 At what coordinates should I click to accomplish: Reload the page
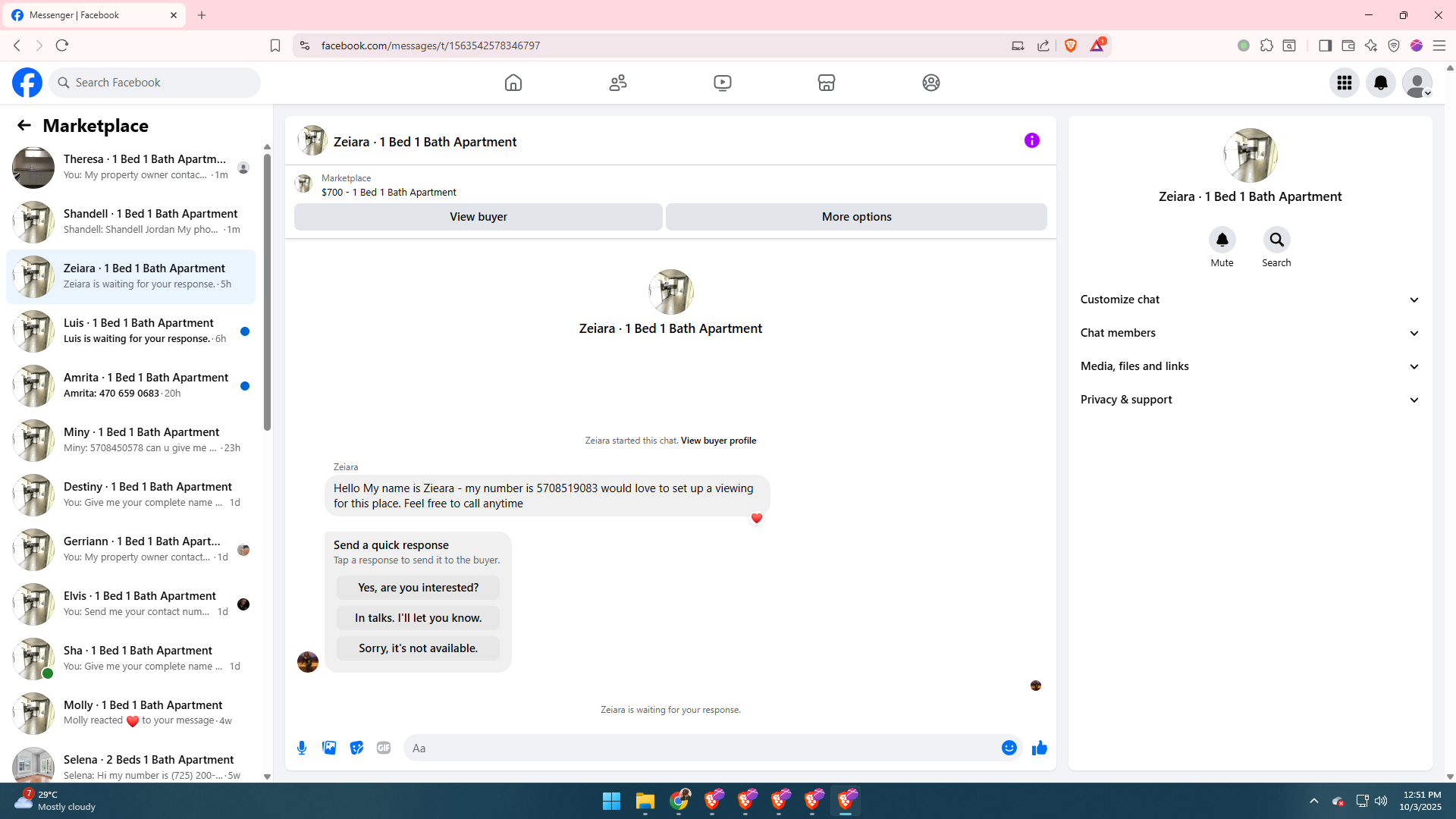coord(62,45)
